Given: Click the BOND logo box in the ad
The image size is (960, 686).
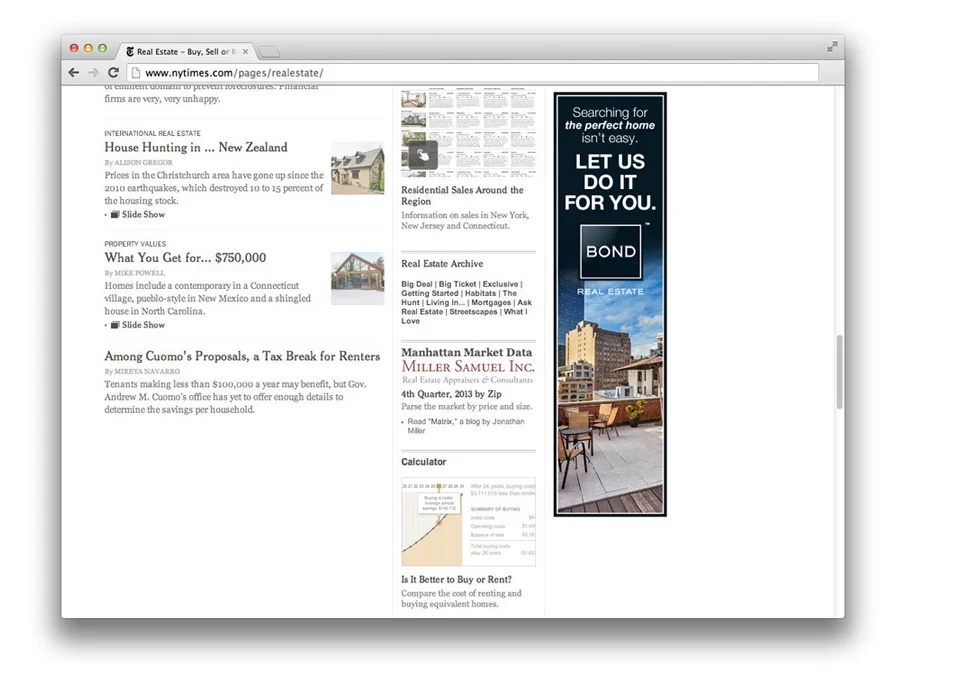Looking at the screenshot, I should tap(610, 252).
